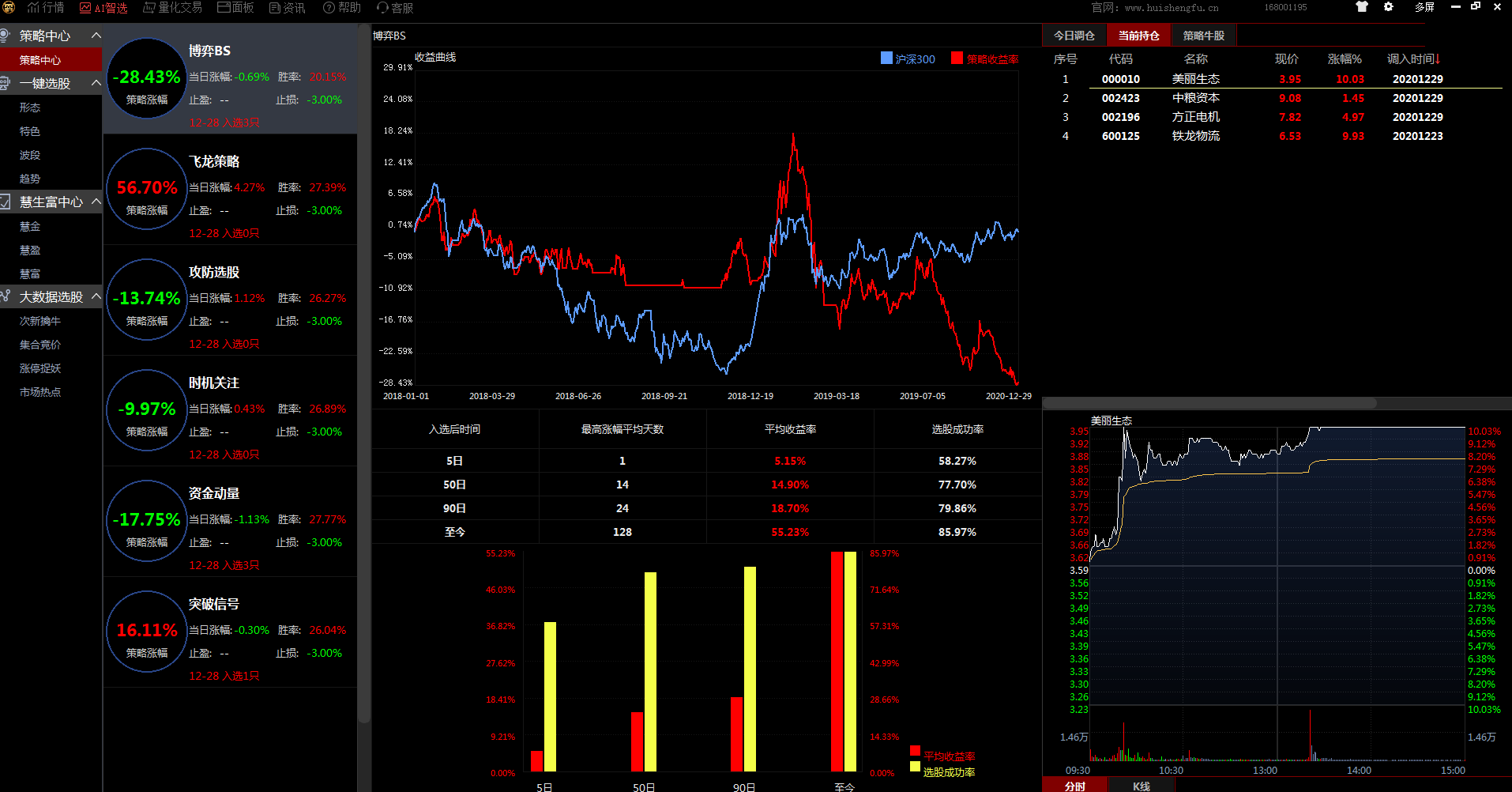The image size is (1512, 792).
Task: Collapse the 一键选股 section chevron
Action: point(96,83)
